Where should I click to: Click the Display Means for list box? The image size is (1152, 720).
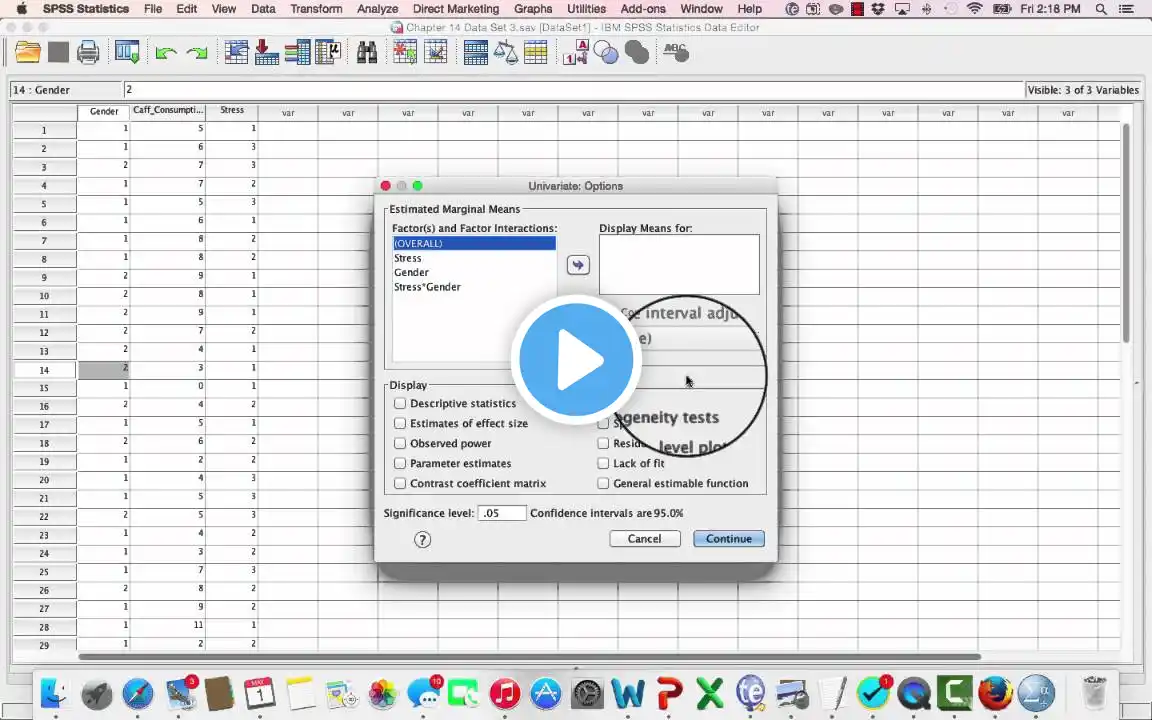(679, 264)
